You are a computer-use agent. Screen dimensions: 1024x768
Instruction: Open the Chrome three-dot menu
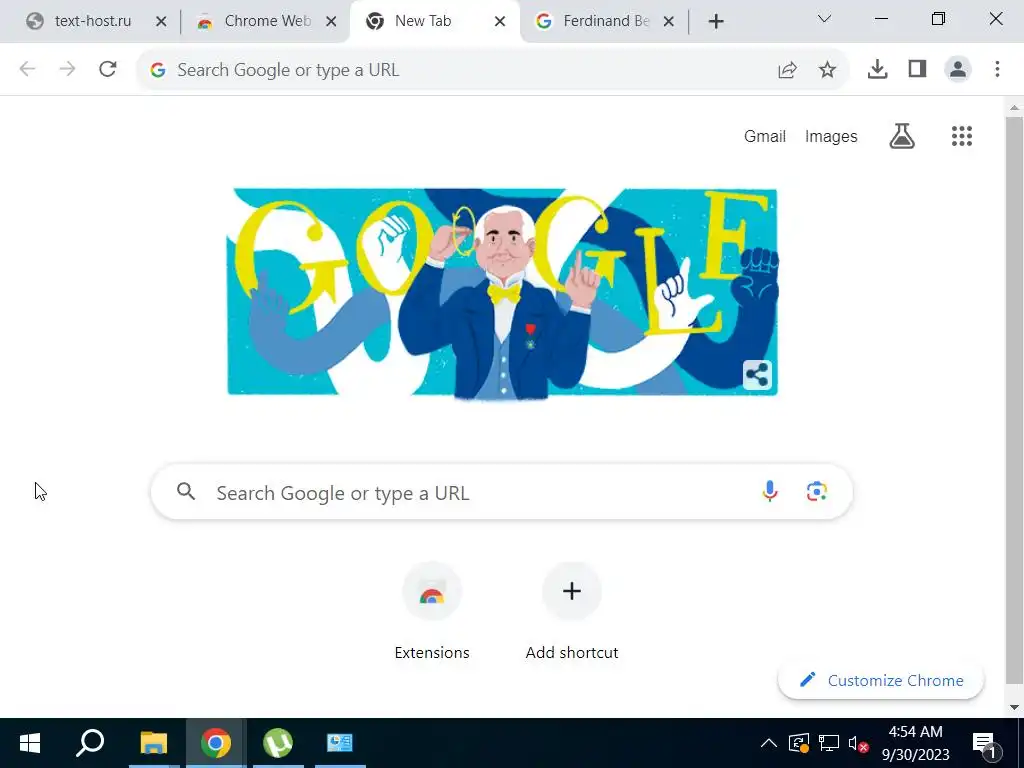click(x=997, y=69)
